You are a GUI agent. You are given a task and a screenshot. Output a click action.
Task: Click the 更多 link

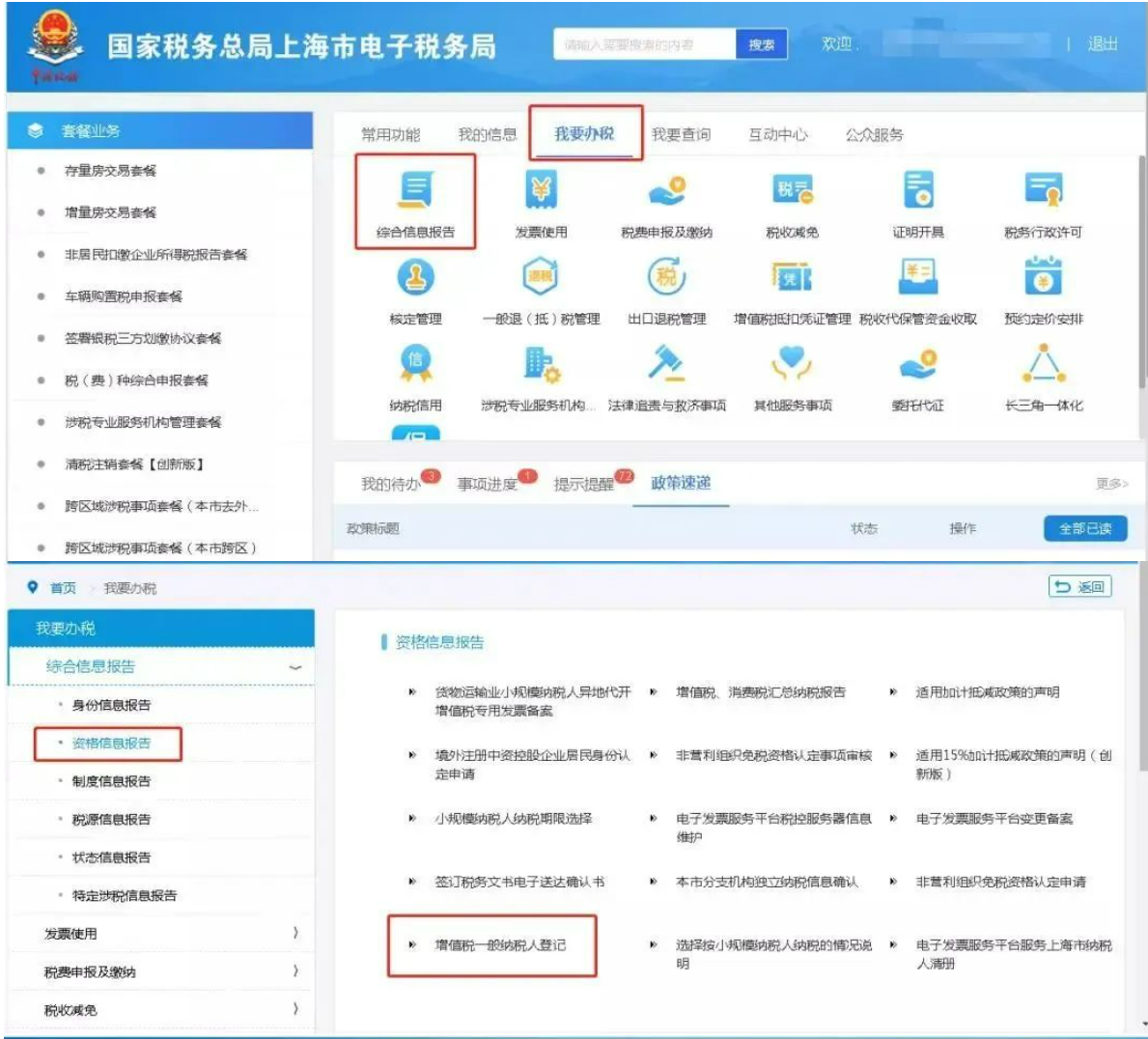[1112, 484]
